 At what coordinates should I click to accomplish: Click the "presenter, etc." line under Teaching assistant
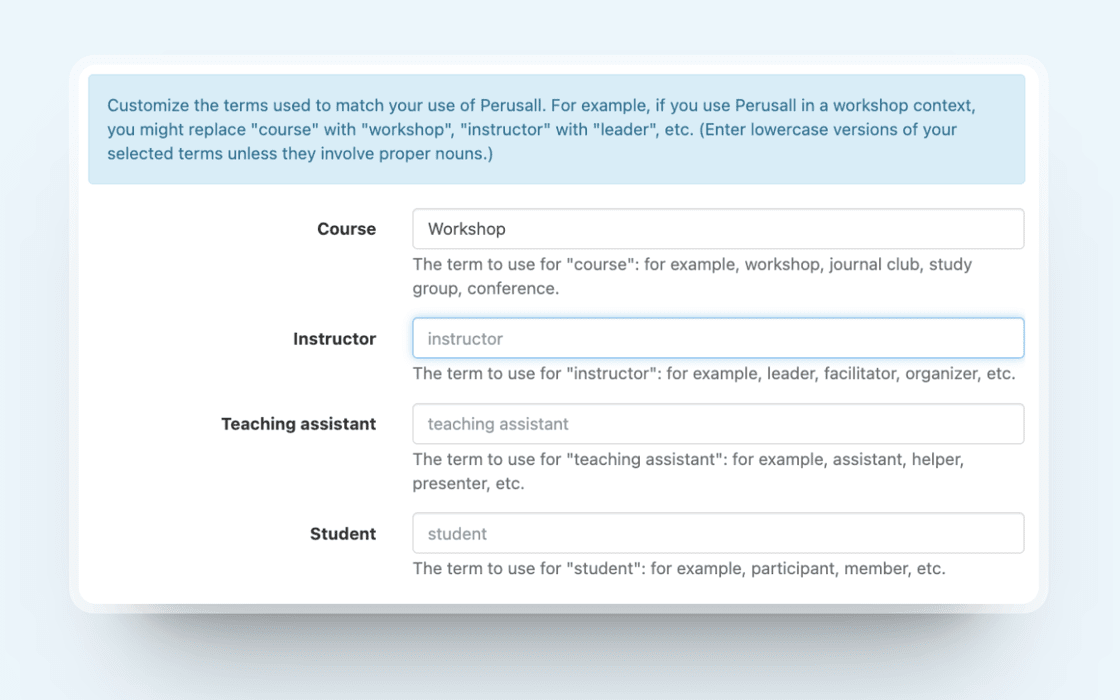click(x=468, y=484)
